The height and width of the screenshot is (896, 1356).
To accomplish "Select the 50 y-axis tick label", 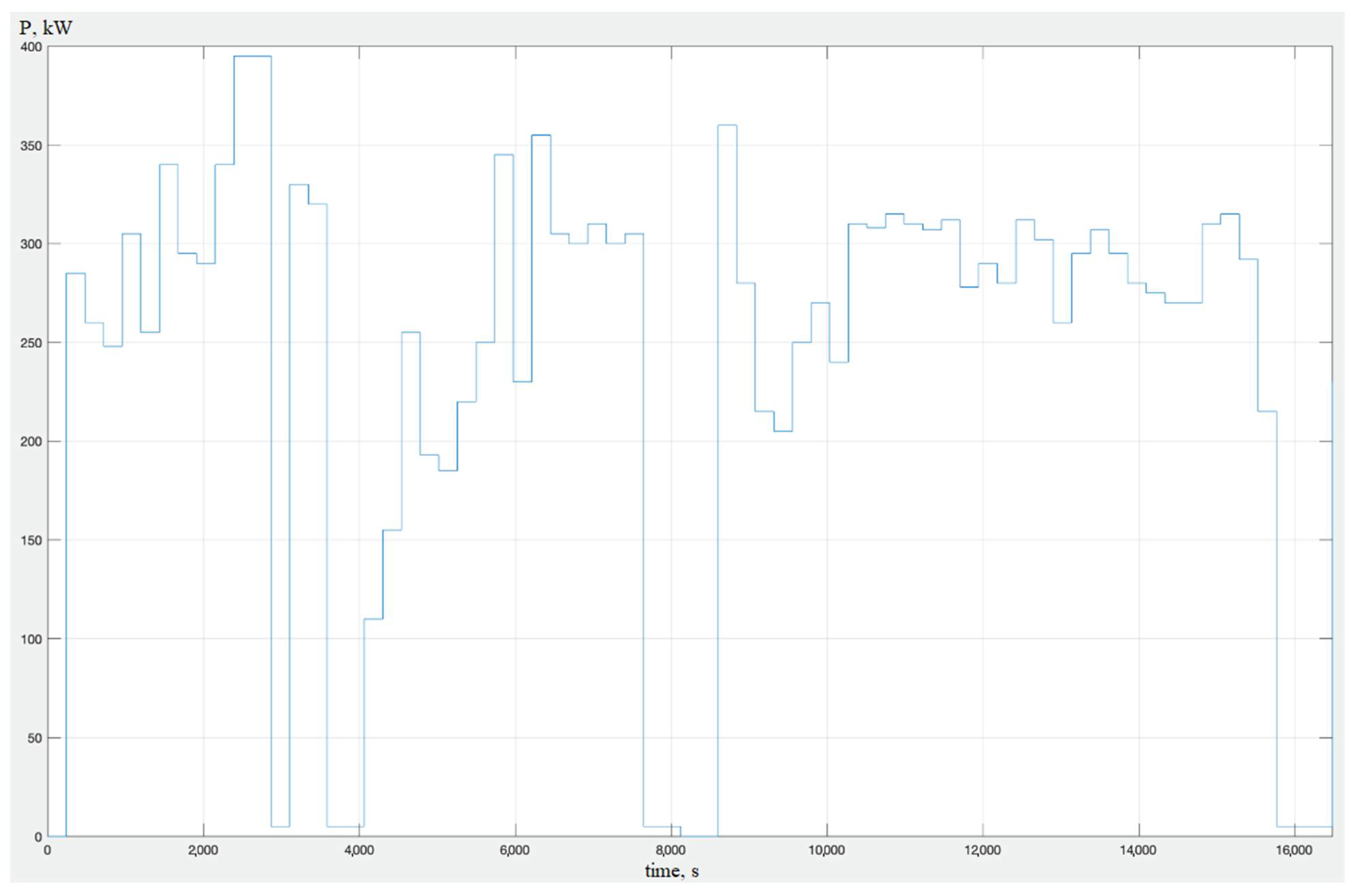I will (x=34, y=738).
